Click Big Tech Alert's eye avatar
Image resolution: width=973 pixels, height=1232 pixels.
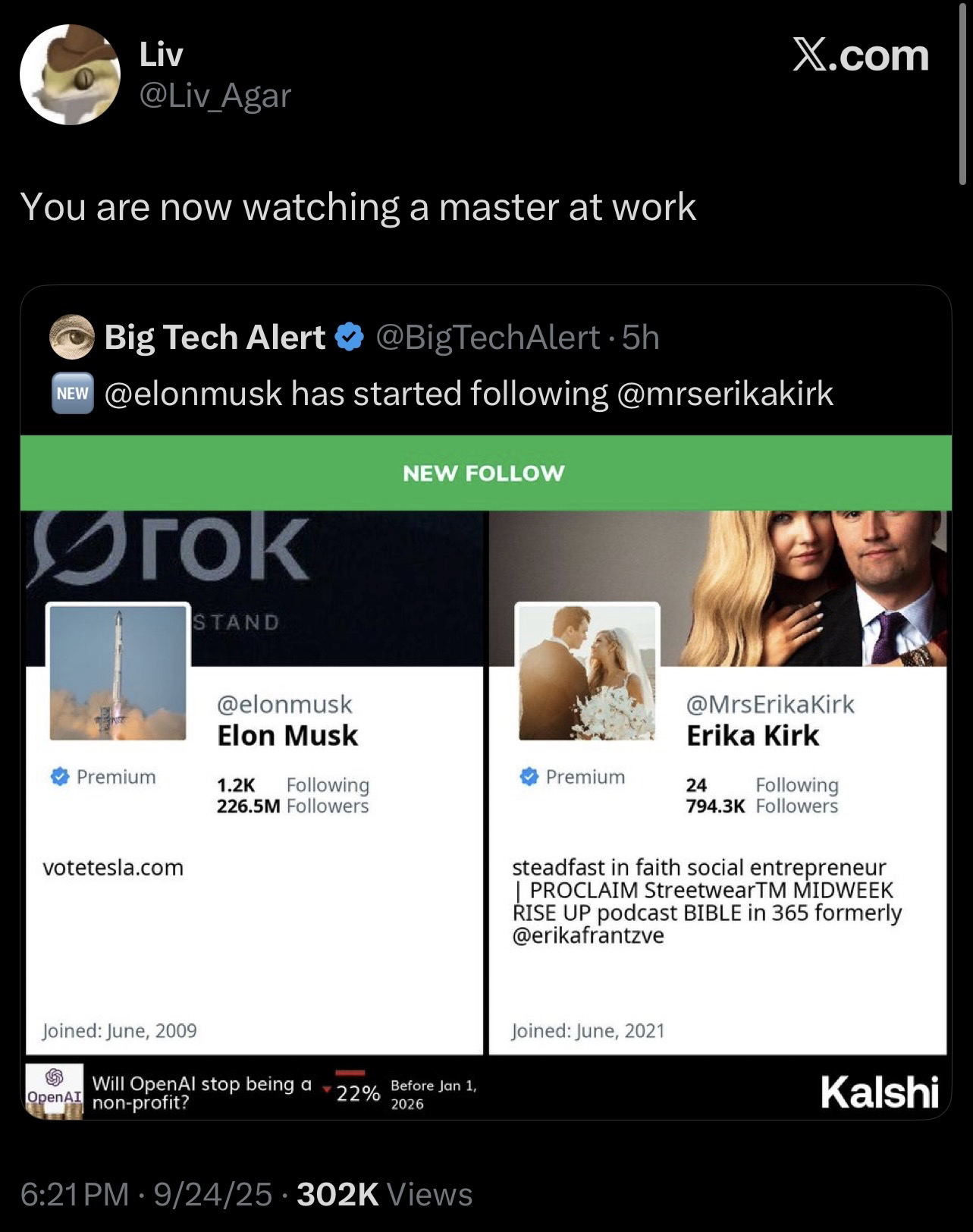pos(72,337)
